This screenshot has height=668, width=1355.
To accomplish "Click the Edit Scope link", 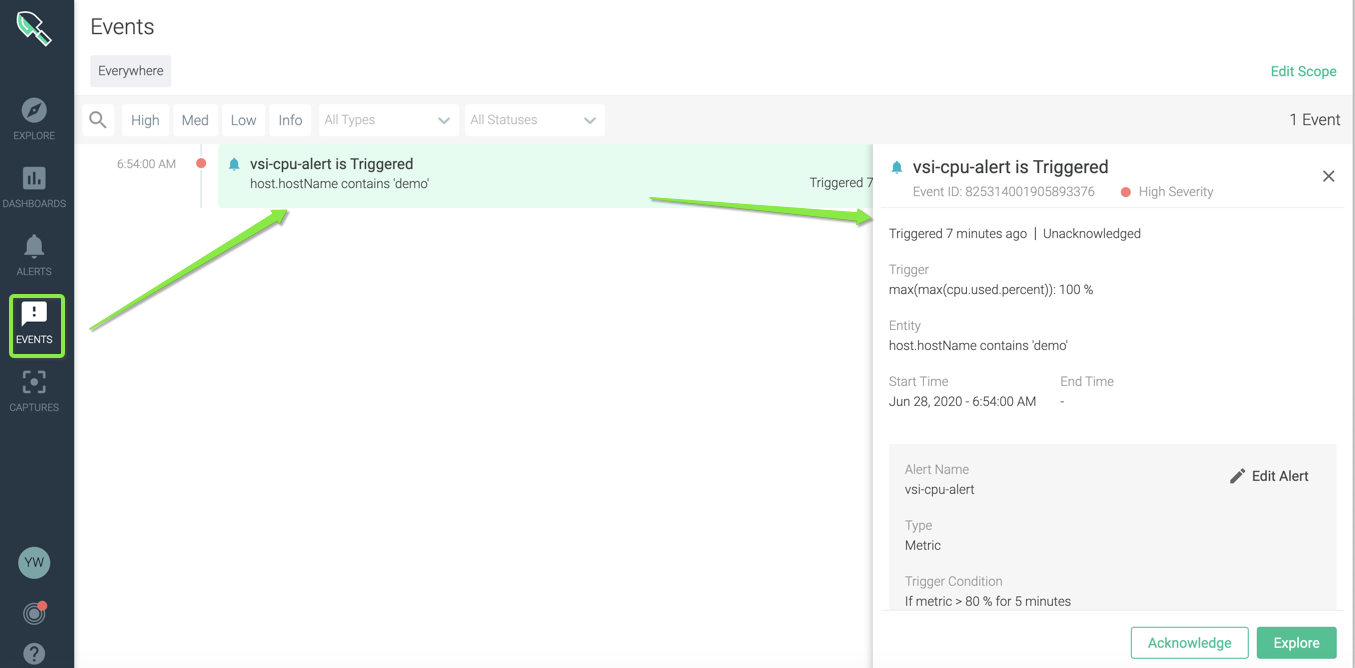I will point(1303,71).
